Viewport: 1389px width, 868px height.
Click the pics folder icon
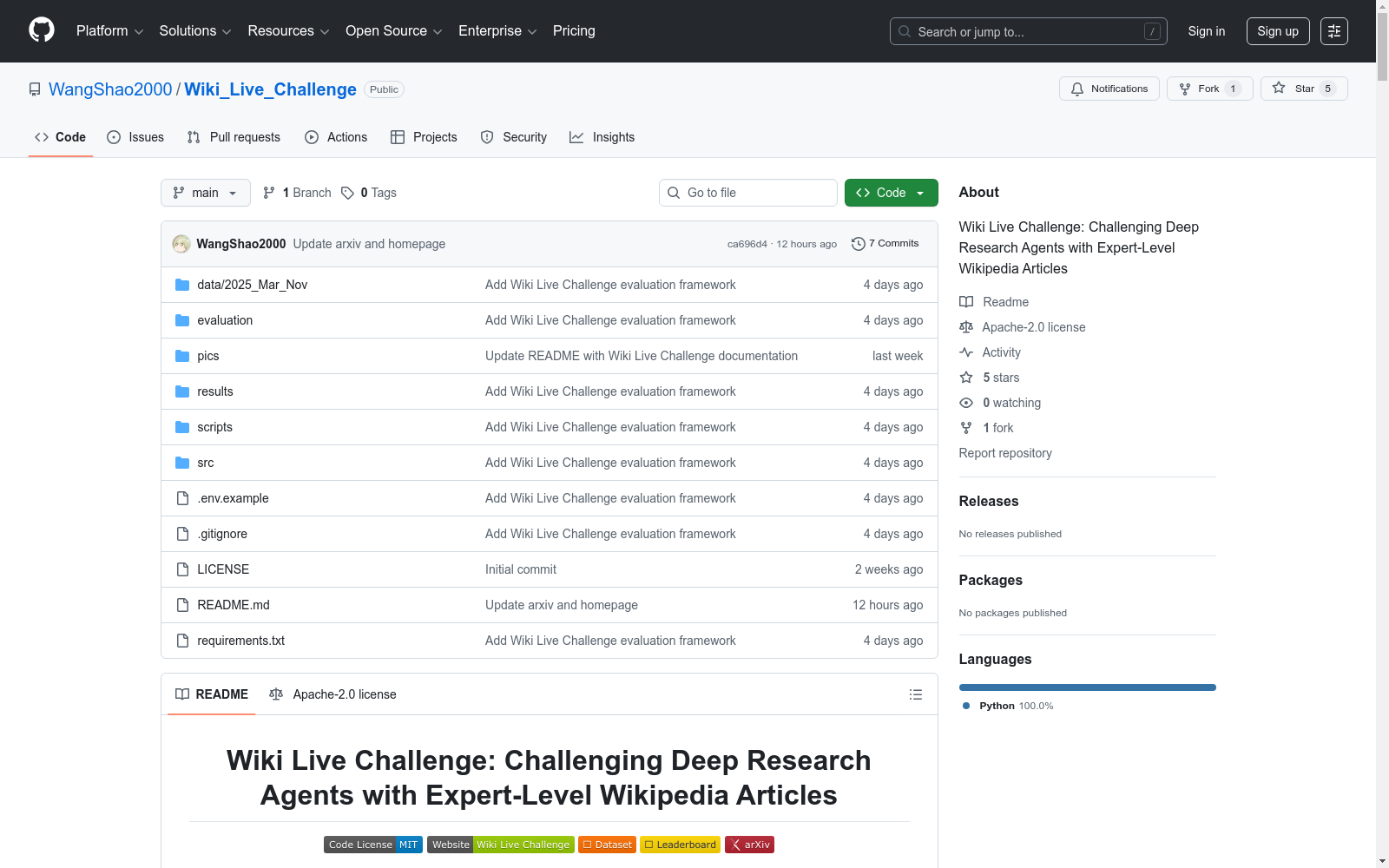pyautogui.click(x=182, y=356)
